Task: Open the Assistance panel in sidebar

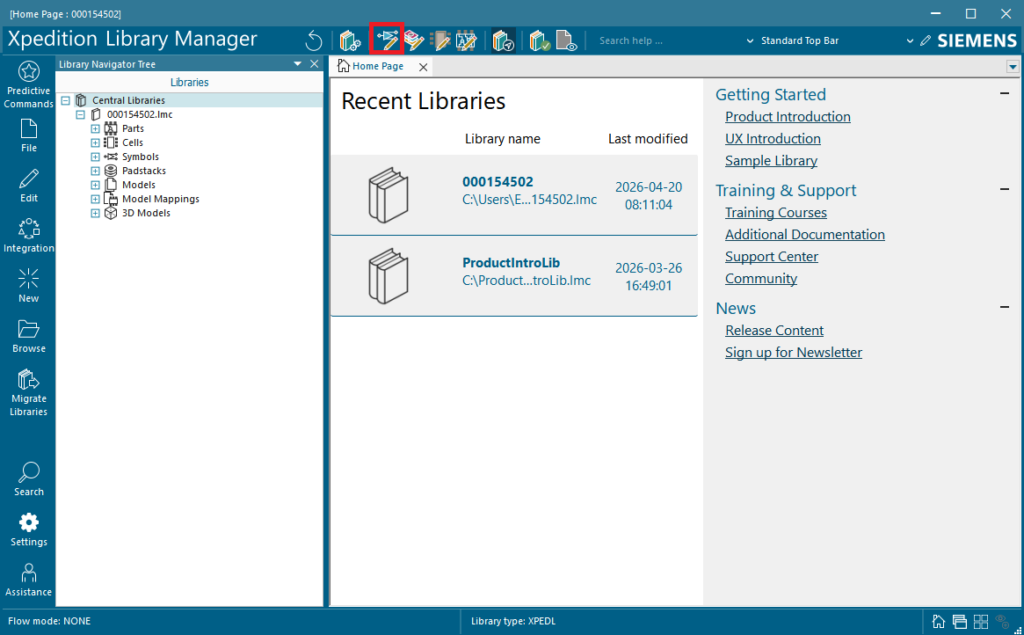Action: point(29,580)
